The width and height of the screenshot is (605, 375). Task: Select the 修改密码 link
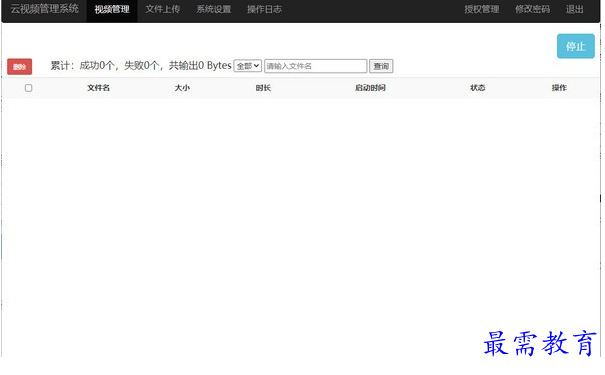(x=532, y=9)
